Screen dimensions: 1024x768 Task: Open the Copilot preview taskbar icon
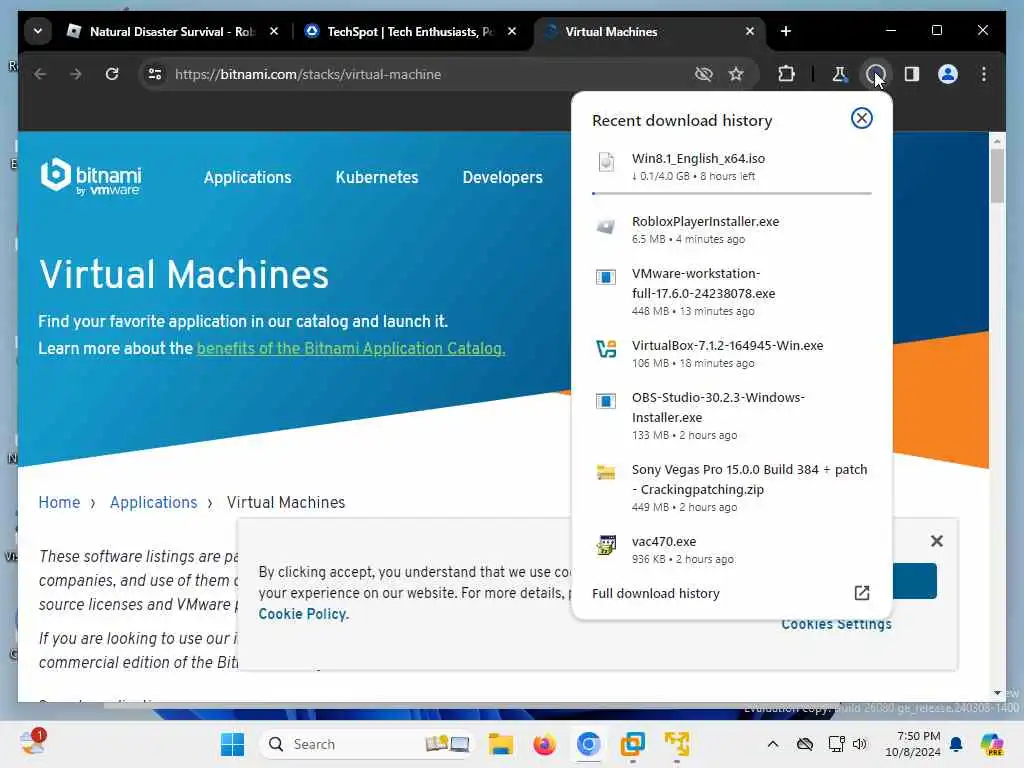coord(992,744)
